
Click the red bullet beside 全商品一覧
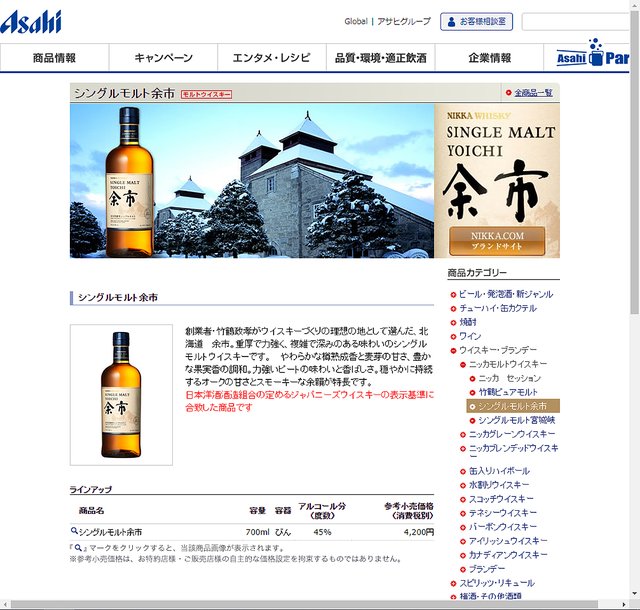pyautogui.click(x=508, y=93)
